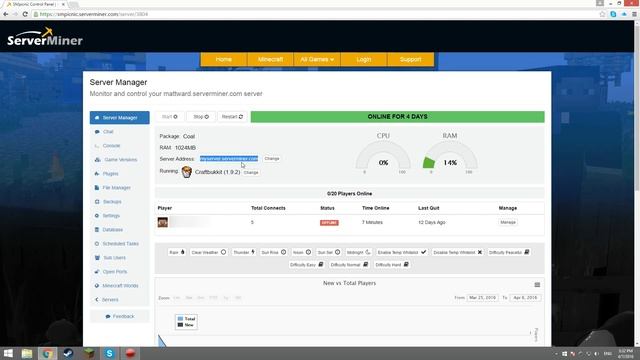
Task: Open server Settings in the sidebar
Action: click(x=111, y=216)
